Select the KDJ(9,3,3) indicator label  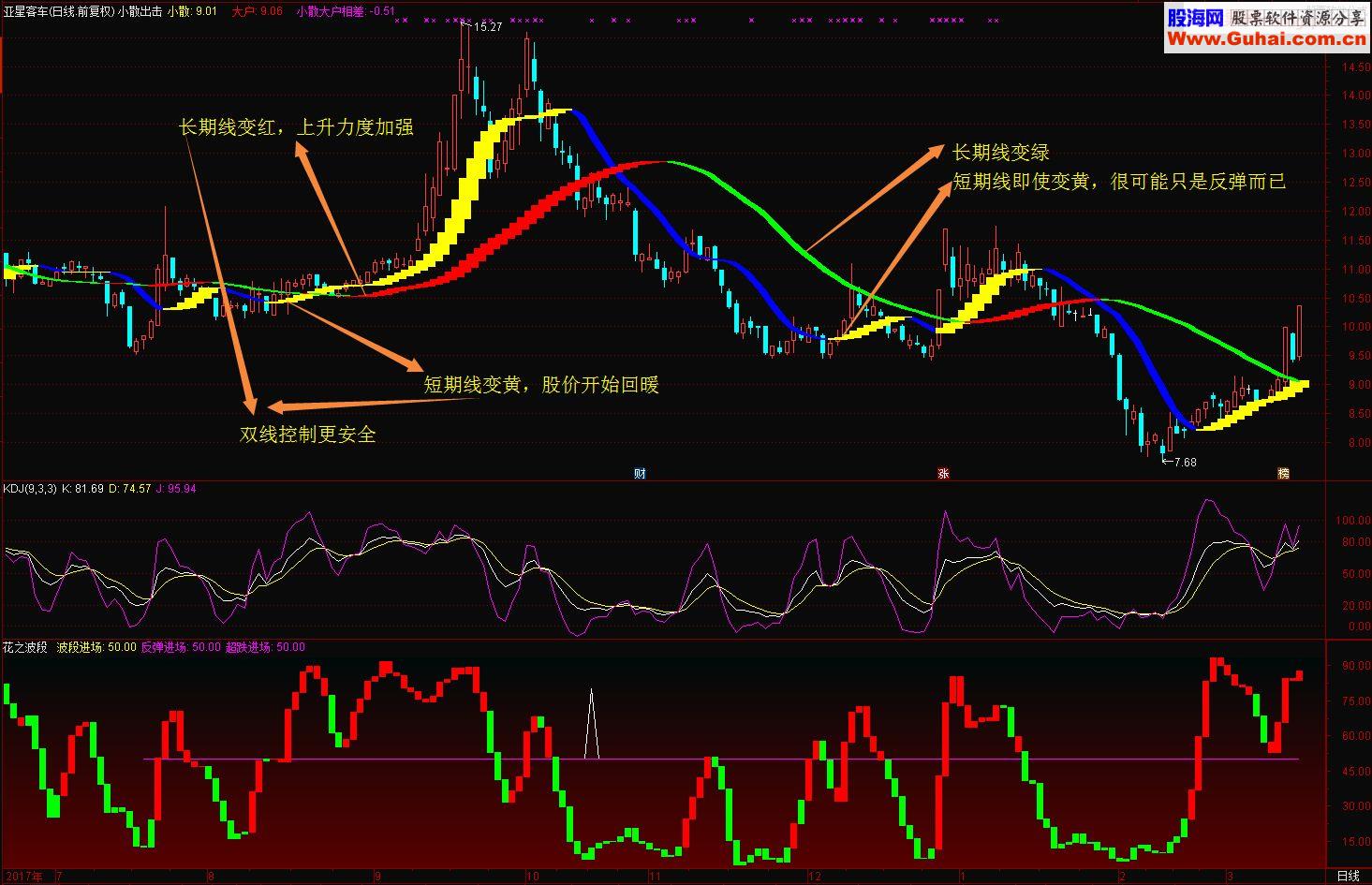pyautogui.click(x=30, y=489)
